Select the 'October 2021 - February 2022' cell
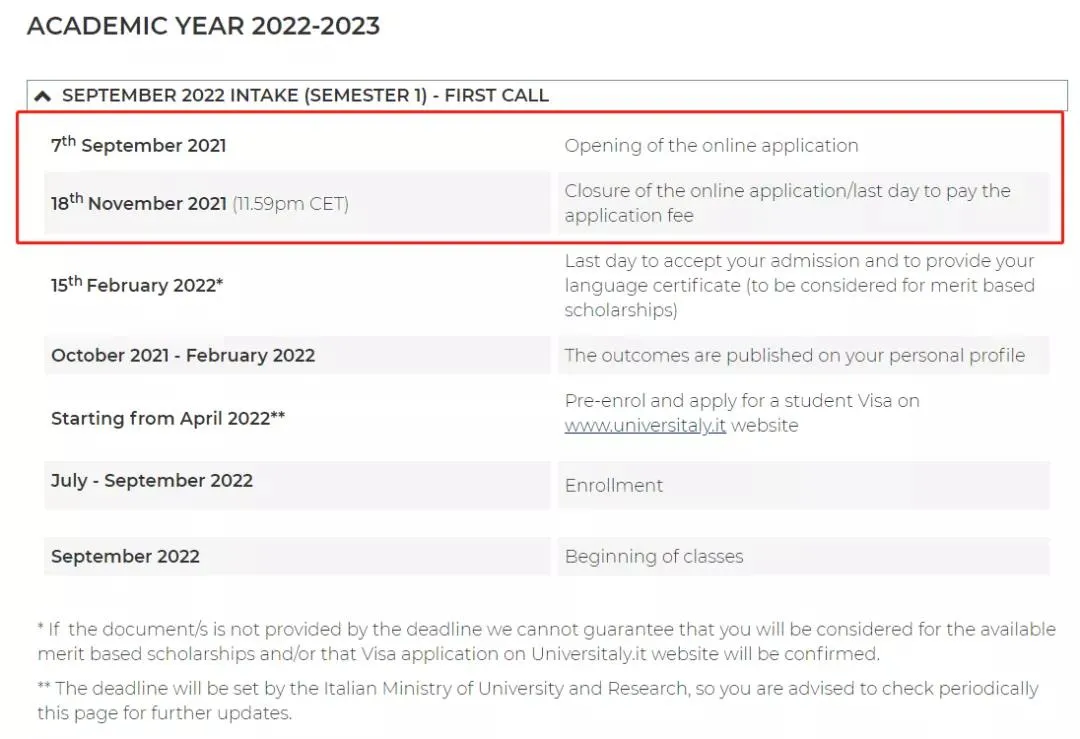Image resolution: width=1080 pixels, height=739 pixels. [183, 355]
